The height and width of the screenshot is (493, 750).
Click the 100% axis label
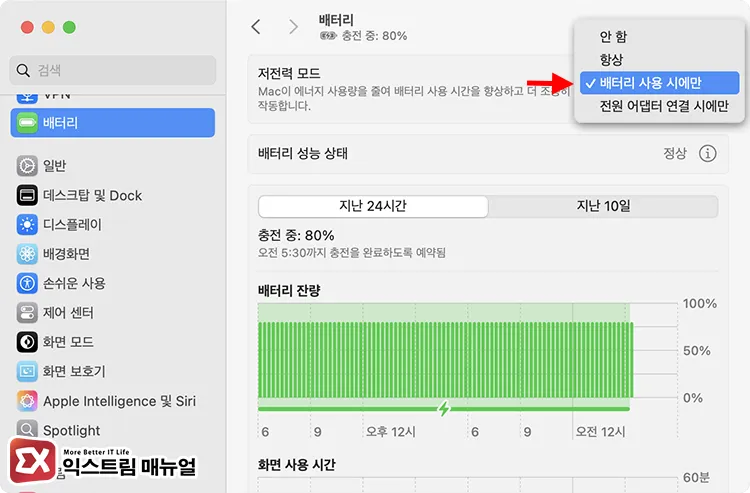click(x=699, y=304)
